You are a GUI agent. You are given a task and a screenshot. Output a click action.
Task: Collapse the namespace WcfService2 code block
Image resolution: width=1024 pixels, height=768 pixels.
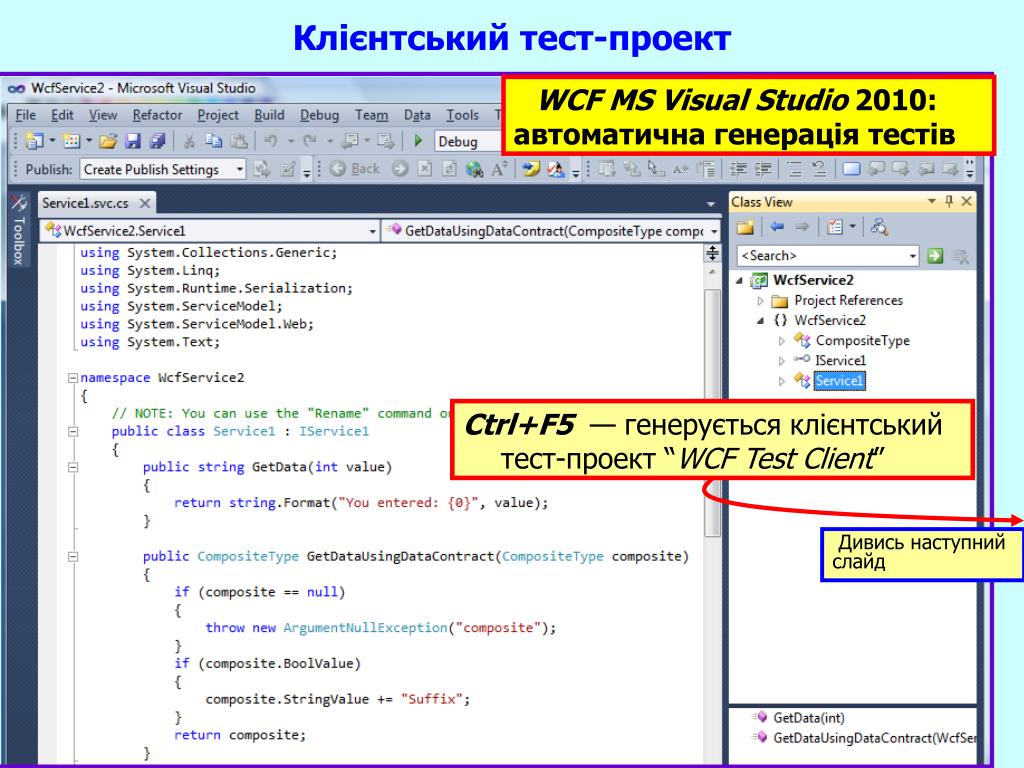pyautogui.click(x=73, y=378)
